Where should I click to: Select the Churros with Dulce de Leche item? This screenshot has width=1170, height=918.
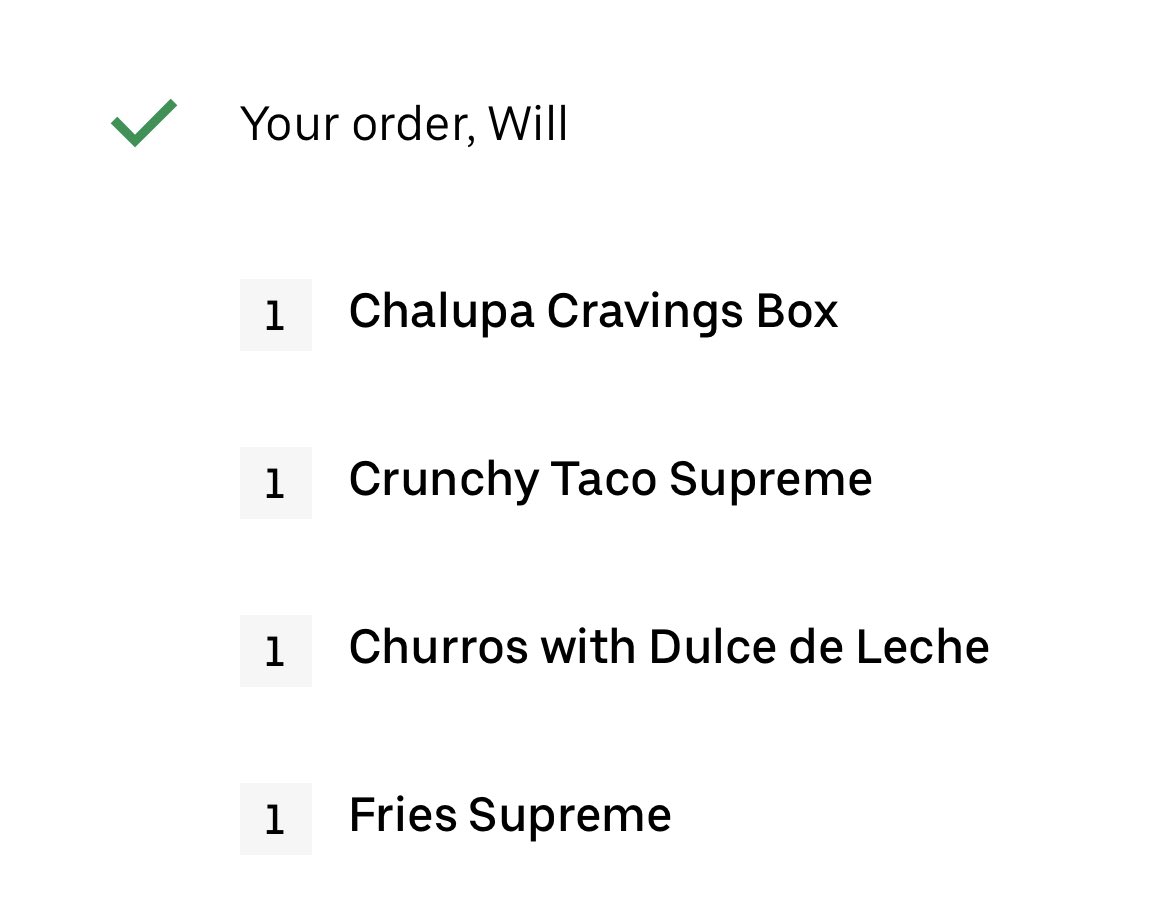pos(668,647)
